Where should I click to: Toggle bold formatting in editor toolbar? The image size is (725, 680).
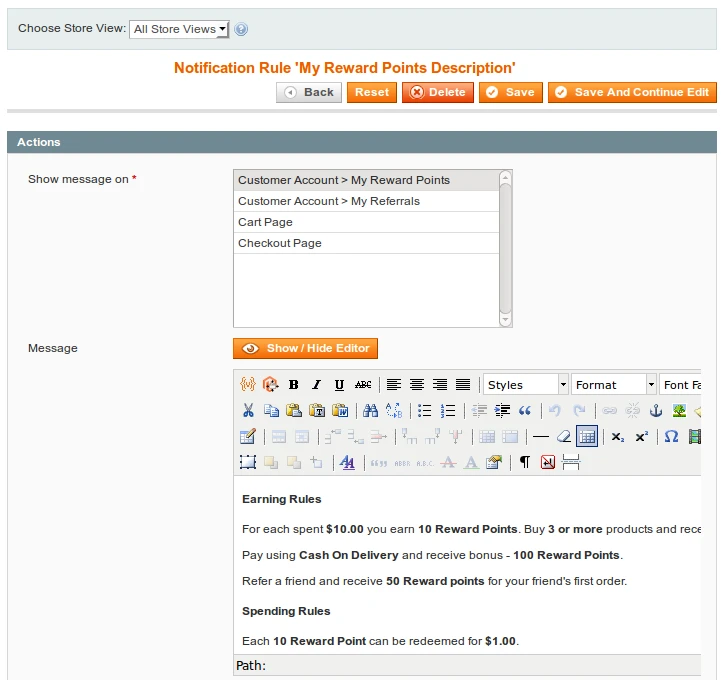point(294,385)
